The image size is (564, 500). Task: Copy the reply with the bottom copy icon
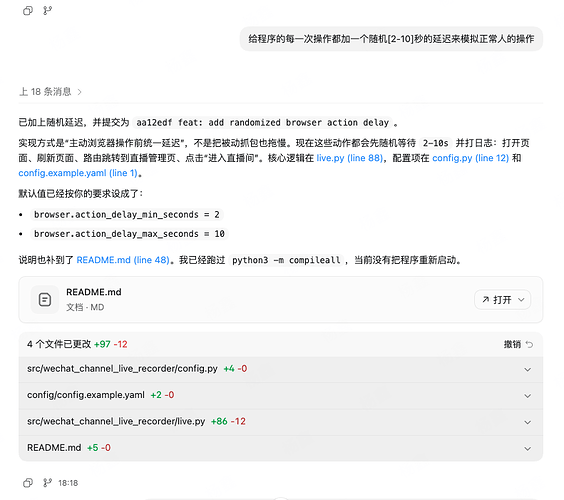coord(28,483)
